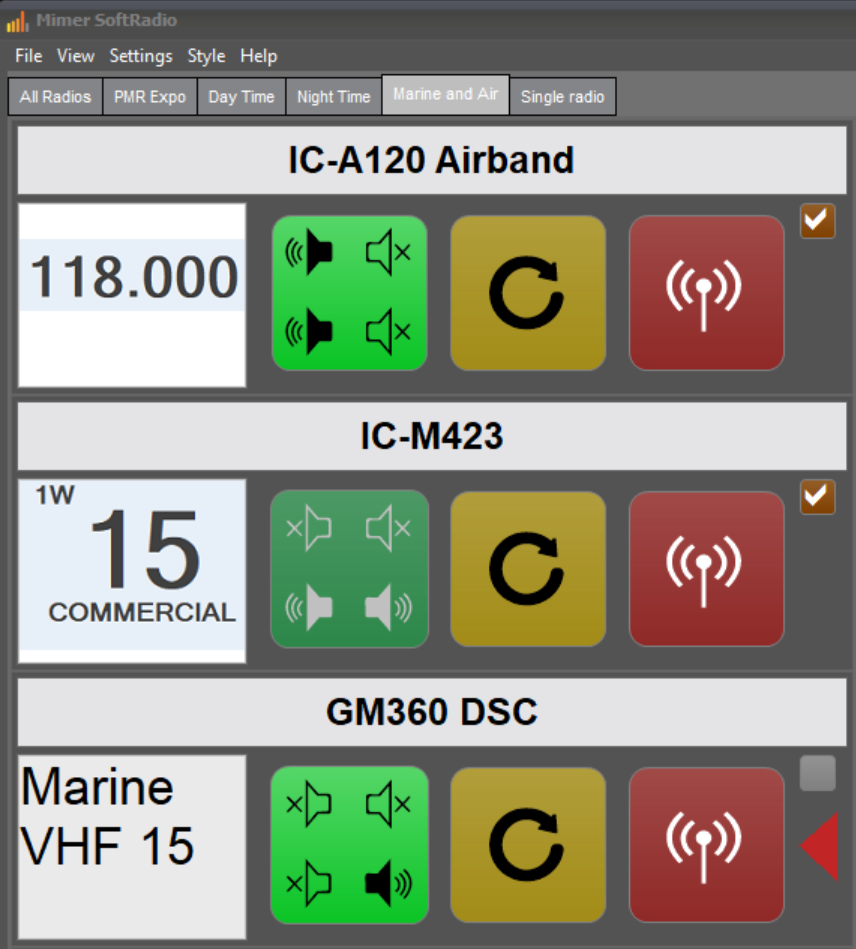
Task: Click the IC-M423 yellow replay arrow button
Action: click(528, 569)
